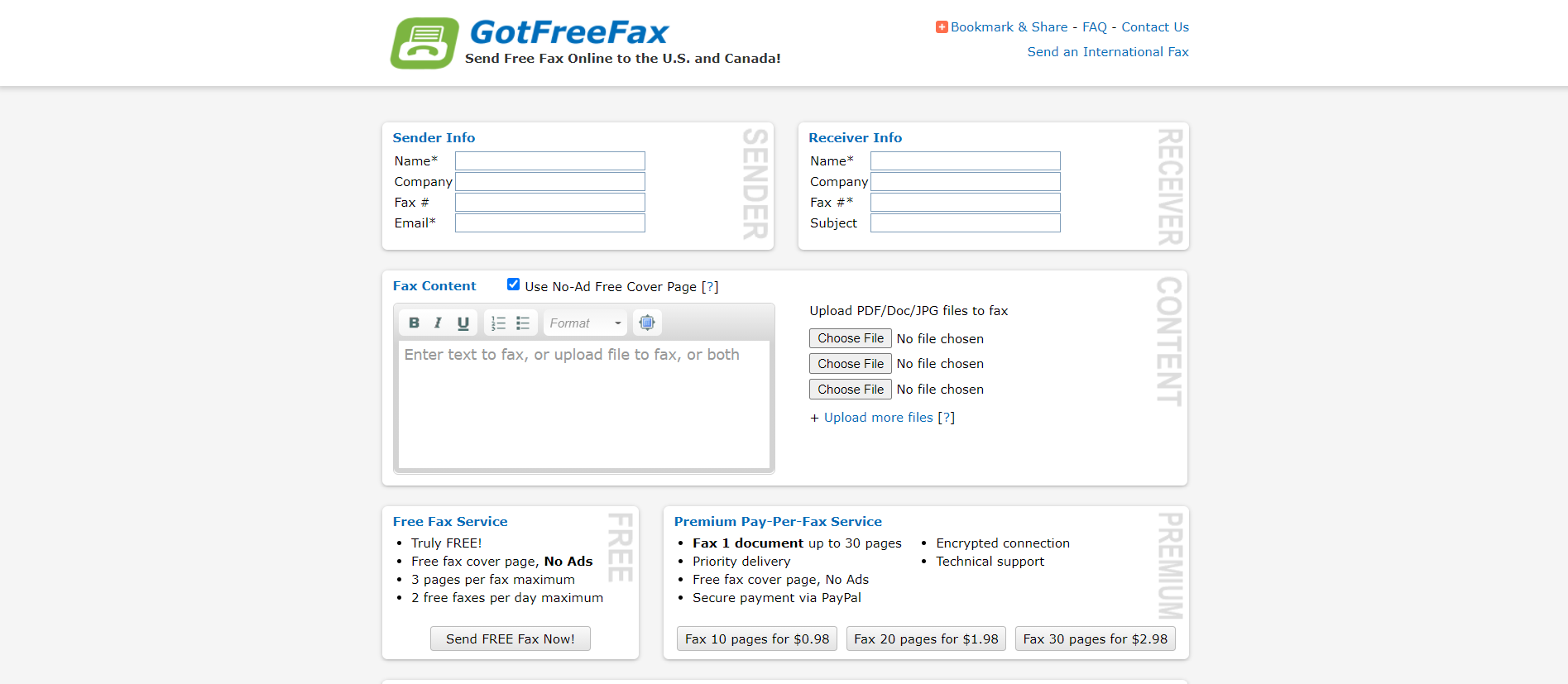Click the GotFreeFax title text
This screenshot has width=1568, height=684.
pyautogui.click(x=569, y=32)
